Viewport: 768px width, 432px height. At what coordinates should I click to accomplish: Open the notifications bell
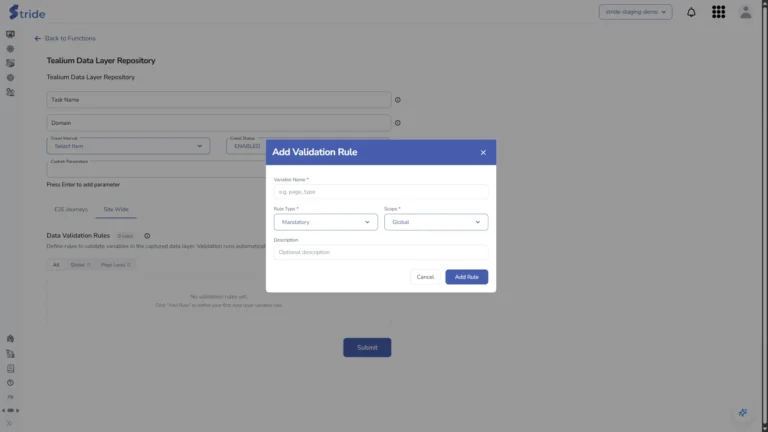[x=691, y=12]
